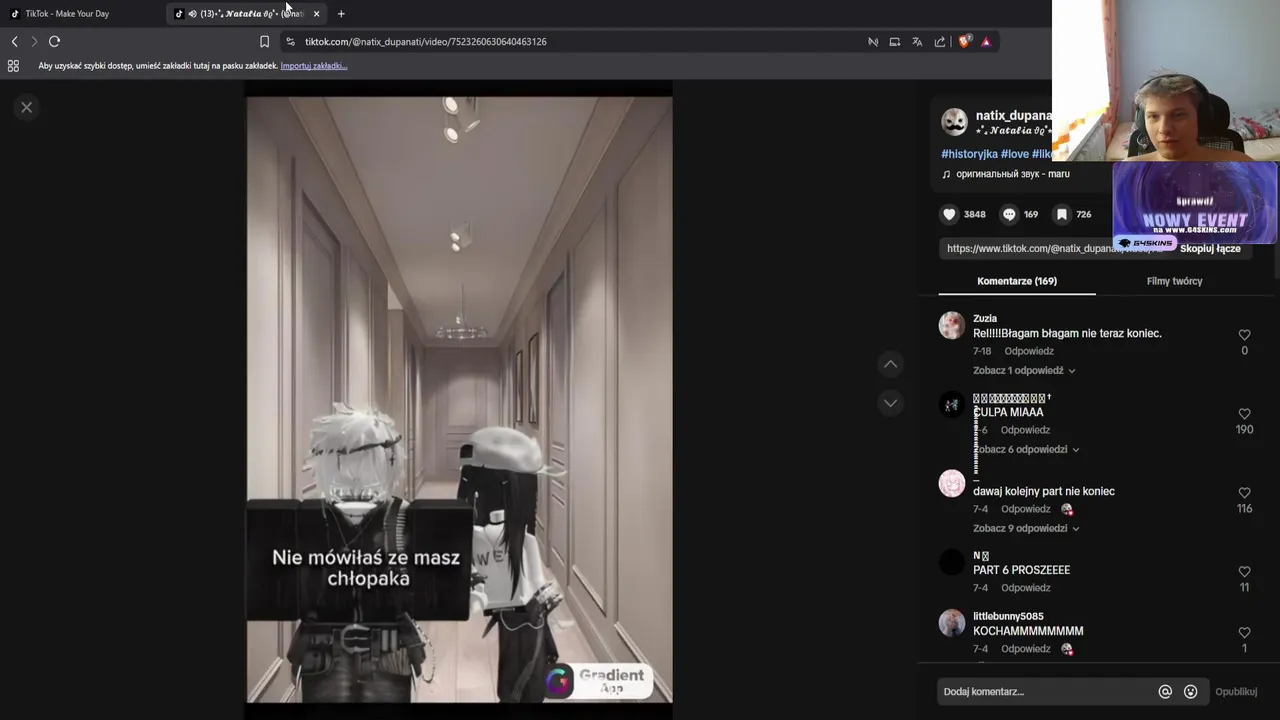
Task: Open the 'N' commenter's black avatar
Action: pyautogui.click(x=952, y=562)
